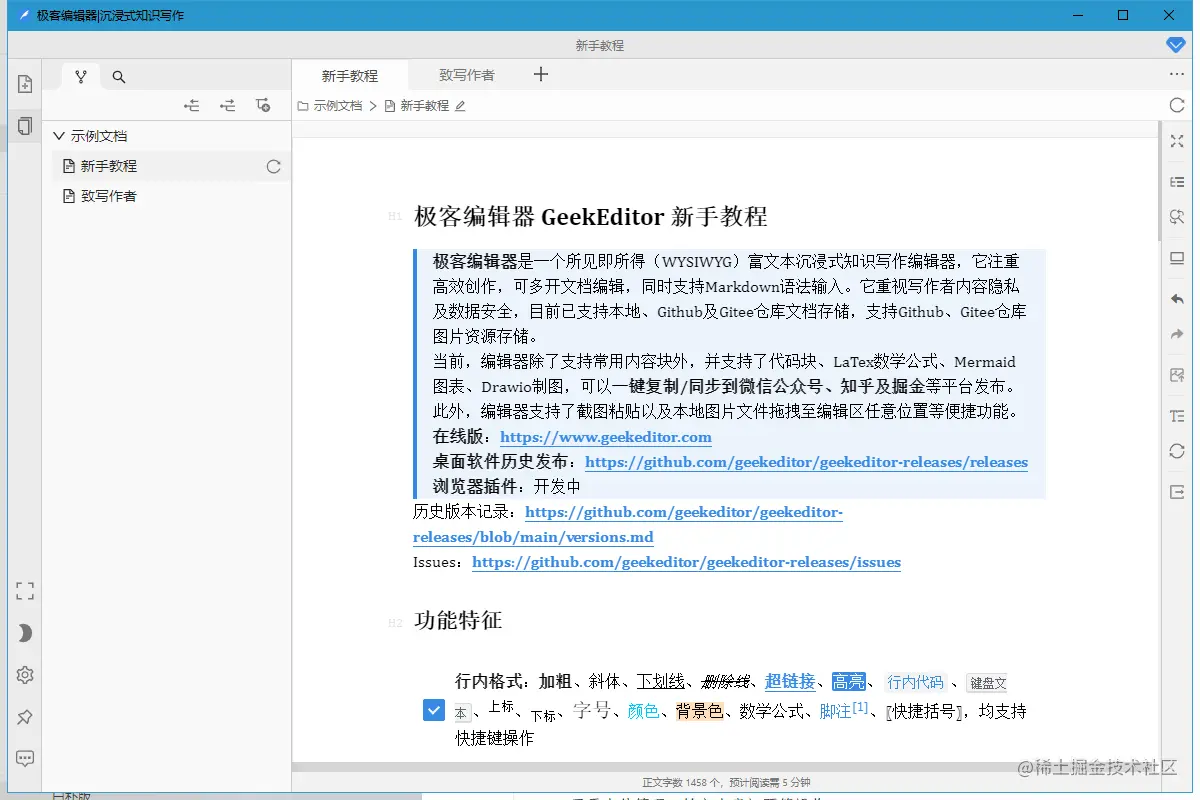Switch to the file tree tab icon
1200x800 pixels.
click(81, 76)
